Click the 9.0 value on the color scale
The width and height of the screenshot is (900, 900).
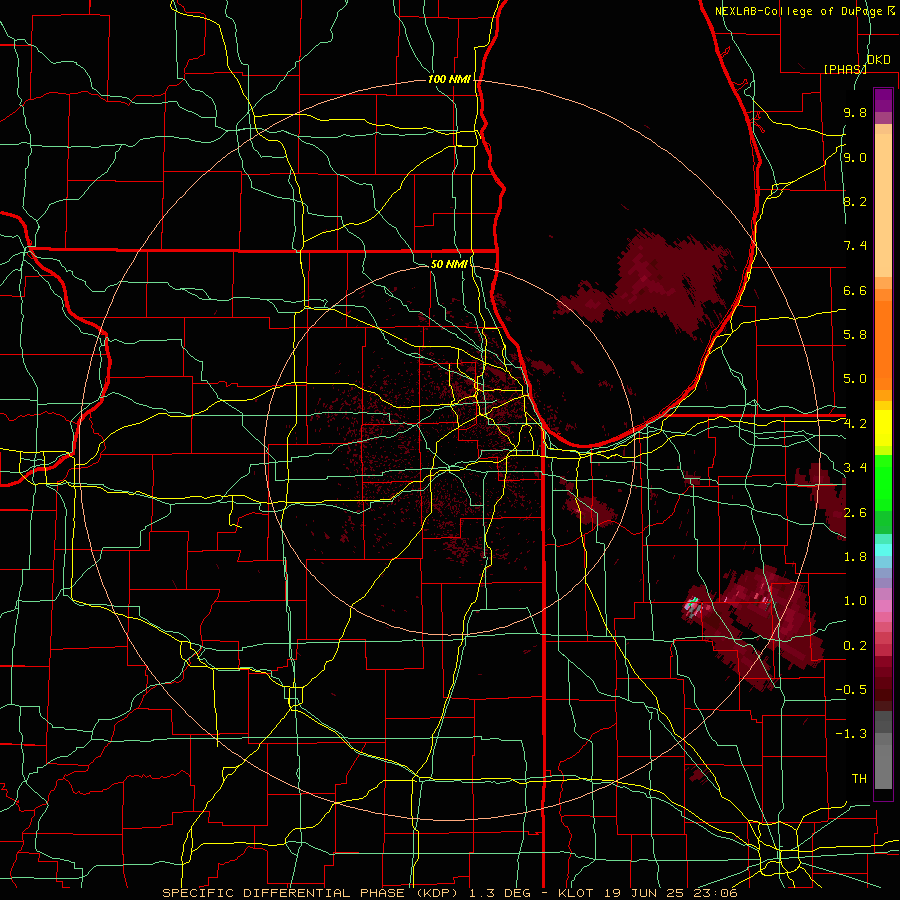pos(855,158)
